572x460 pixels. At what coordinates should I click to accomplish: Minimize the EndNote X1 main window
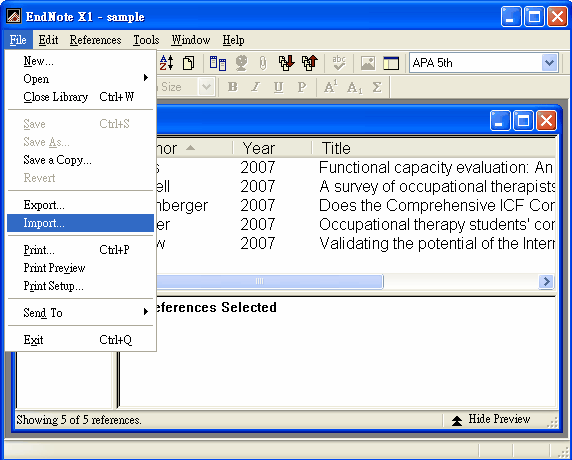[511, 16]
